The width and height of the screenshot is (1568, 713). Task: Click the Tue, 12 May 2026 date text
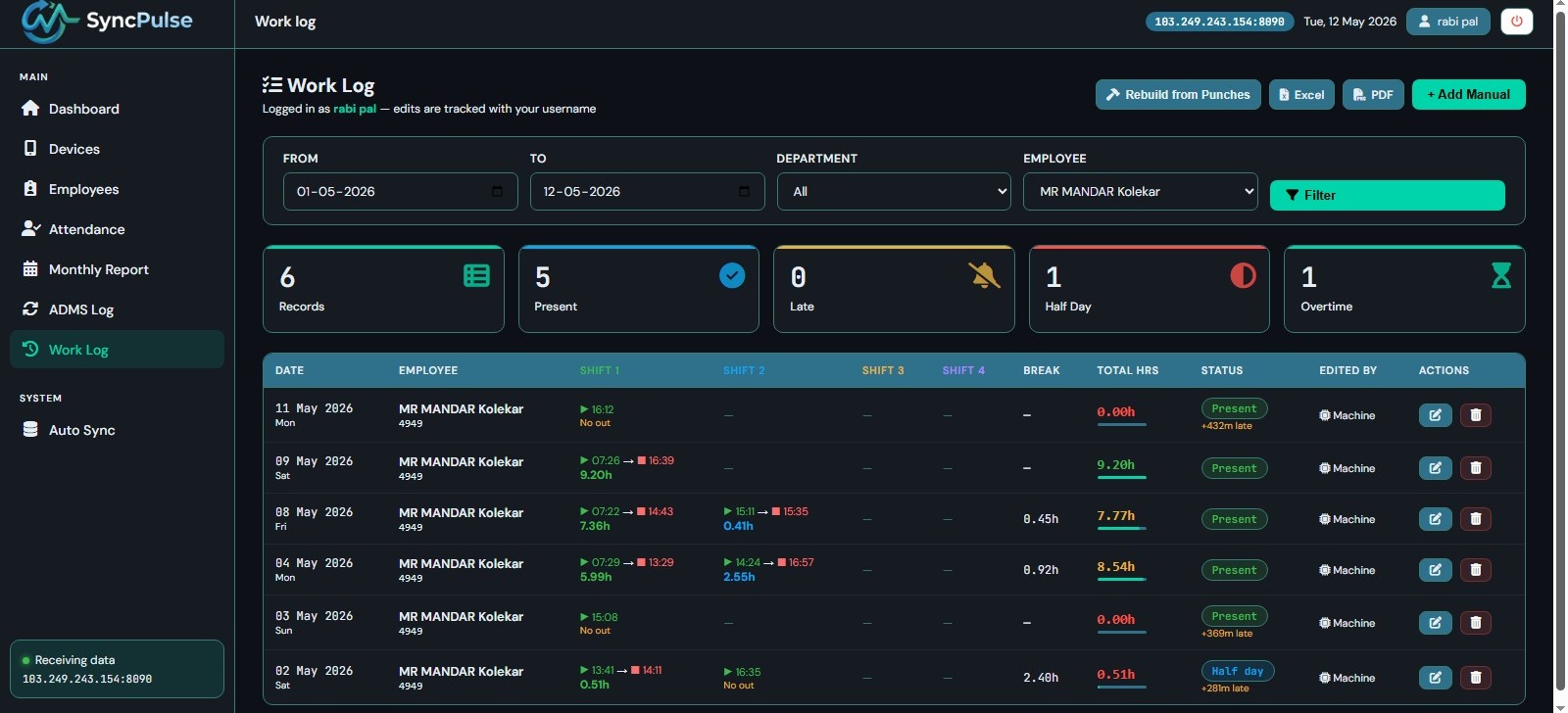tap(1349, 22)
